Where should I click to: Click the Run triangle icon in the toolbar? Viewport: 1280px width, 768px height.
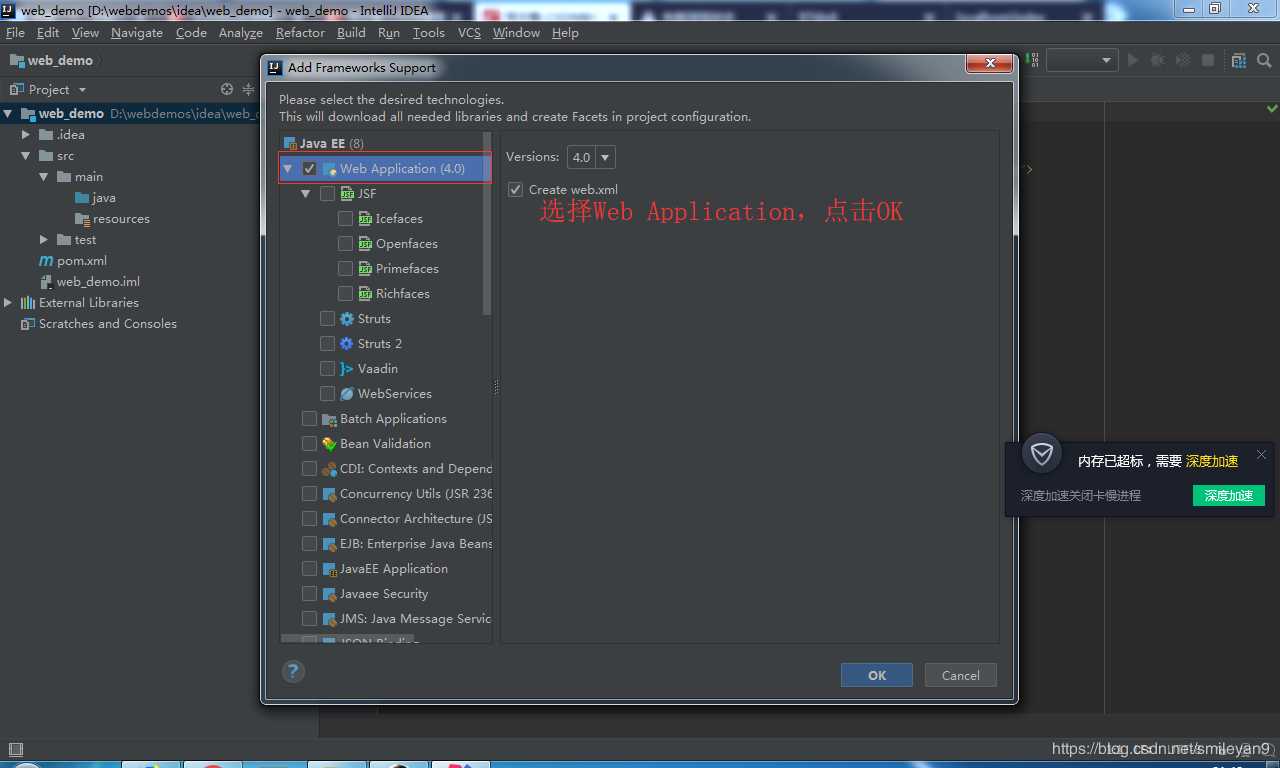coord(1133,60)
